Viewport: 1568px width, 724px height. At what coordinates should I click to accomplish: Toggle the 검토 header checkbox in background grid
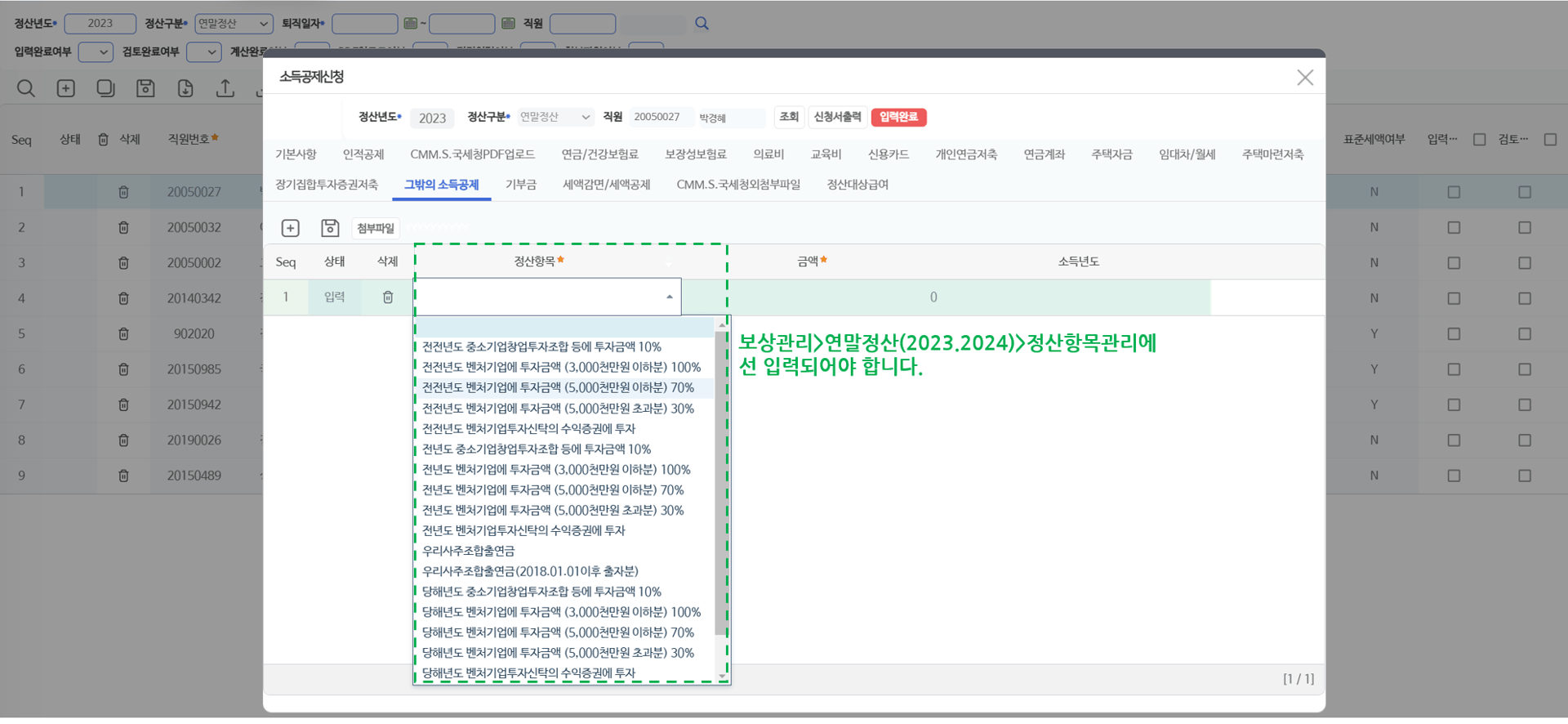point(1550,140)
